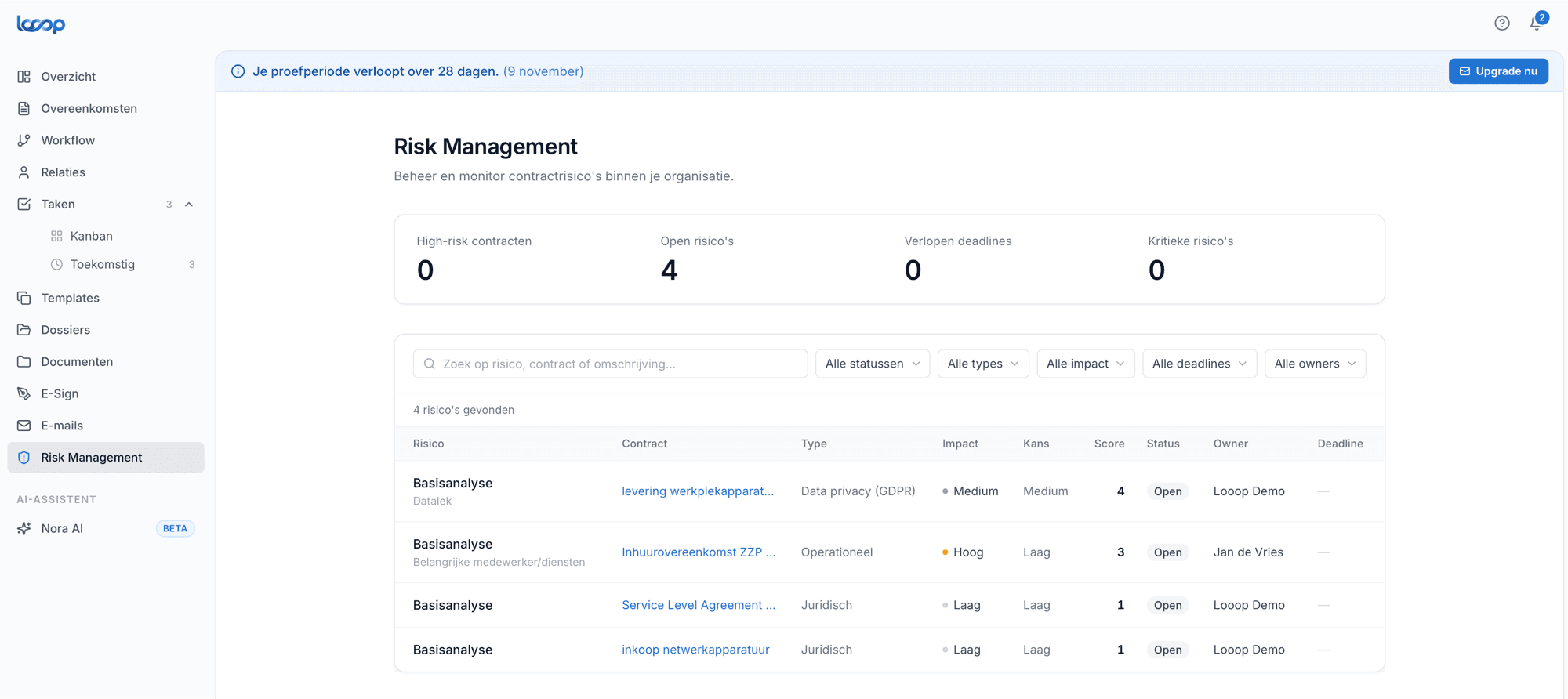Click the E-Sign pen icon
Screen dimensions: 1568x699
[24, 393]
